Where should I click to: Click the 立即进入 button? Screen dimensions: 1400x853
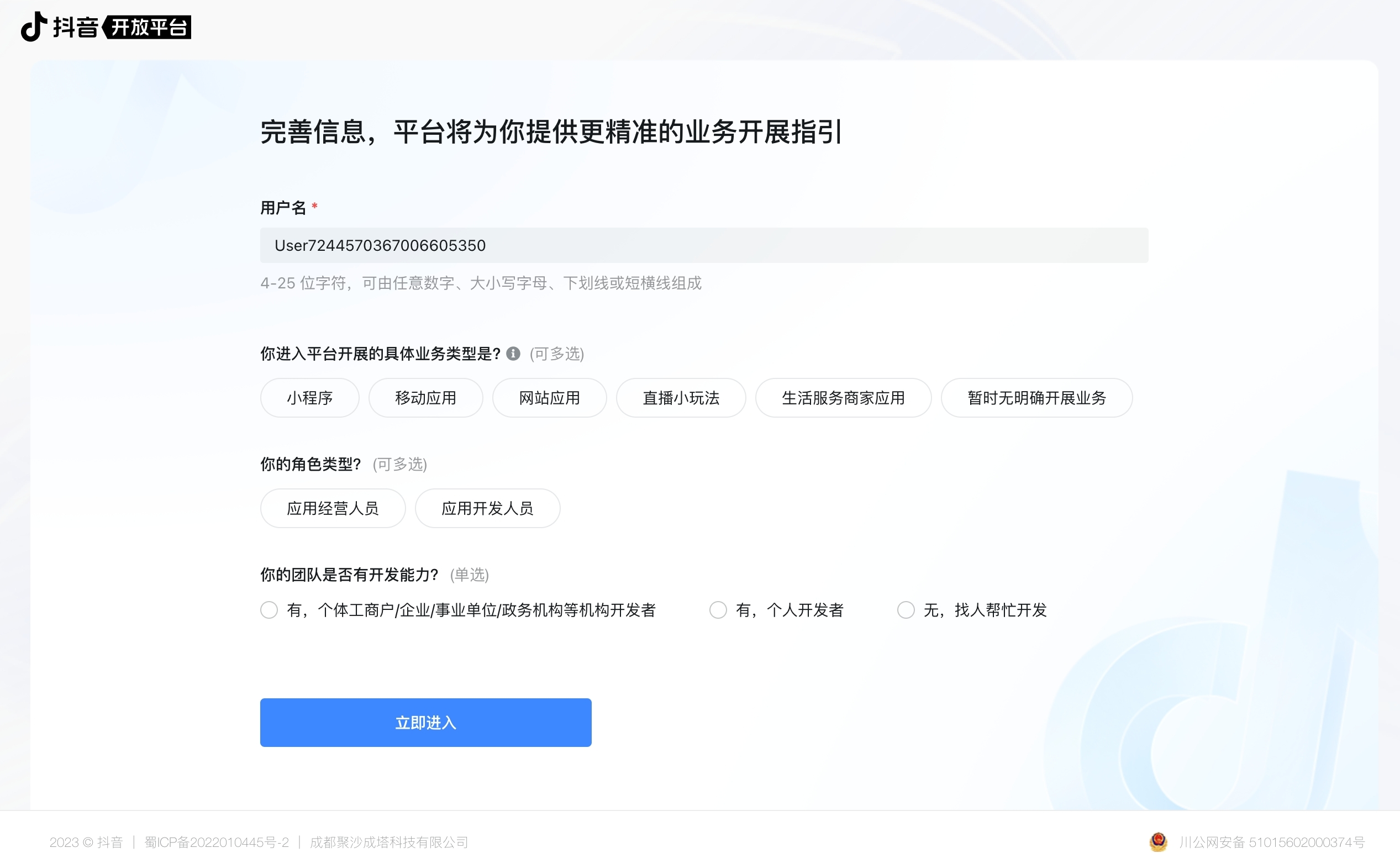pyautogui.click(x=425, y=722)
